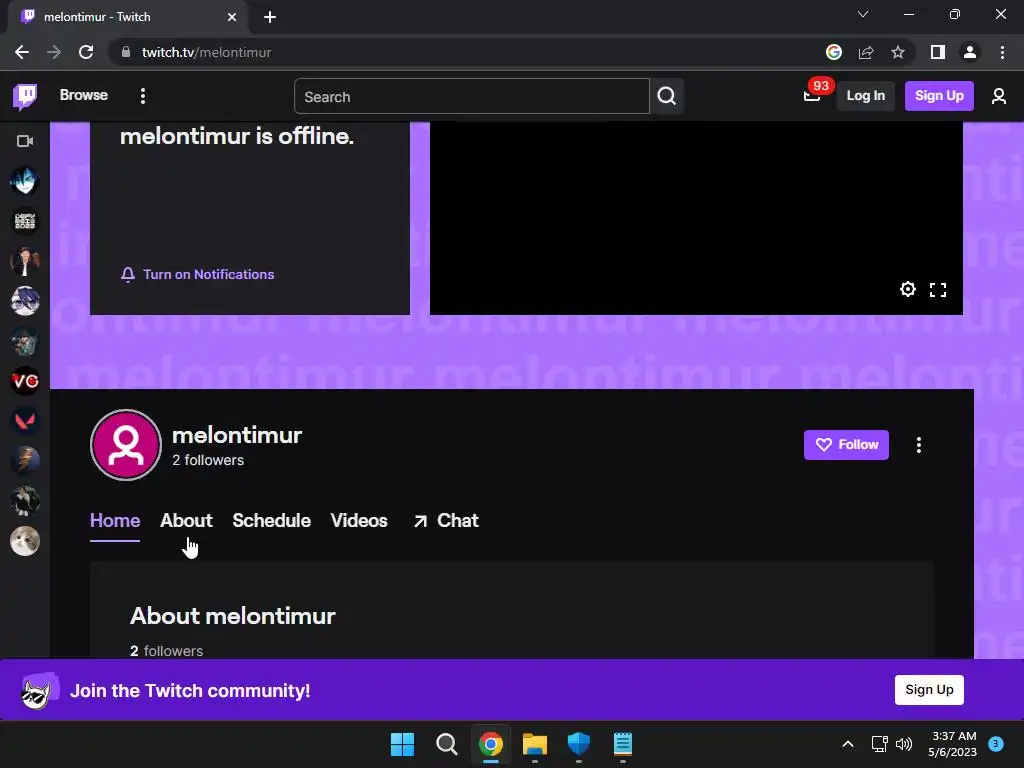Screen dimensions: 1024x768
Task: Open the user account icon menu
Action: (999, 97)
